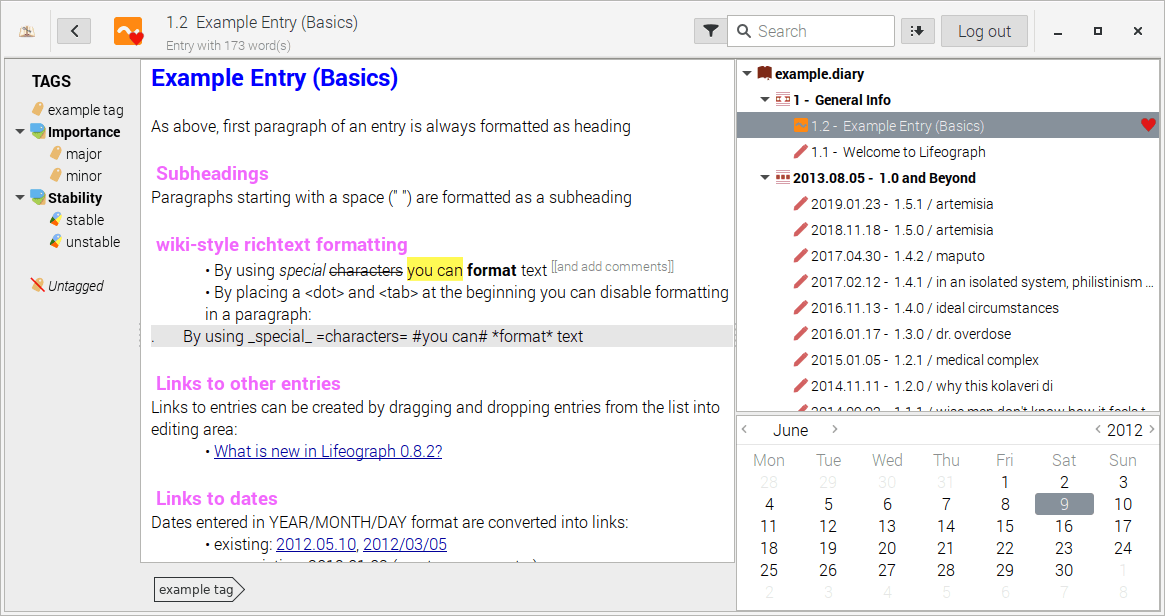Open entry 2018.11.18 - 1.5.0 / artemisia

947,230
